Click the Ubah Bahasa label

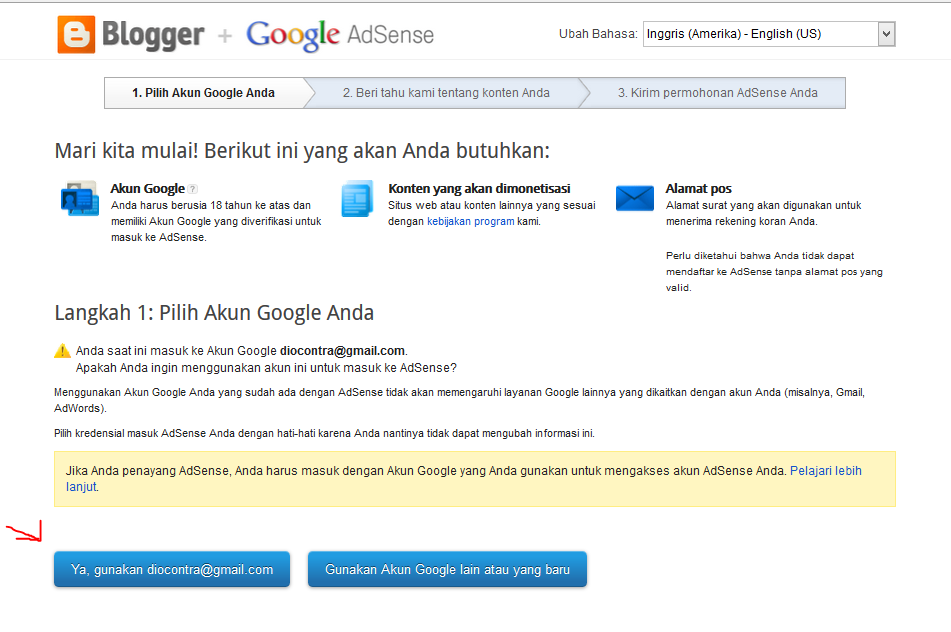click(x=598, y=34)
